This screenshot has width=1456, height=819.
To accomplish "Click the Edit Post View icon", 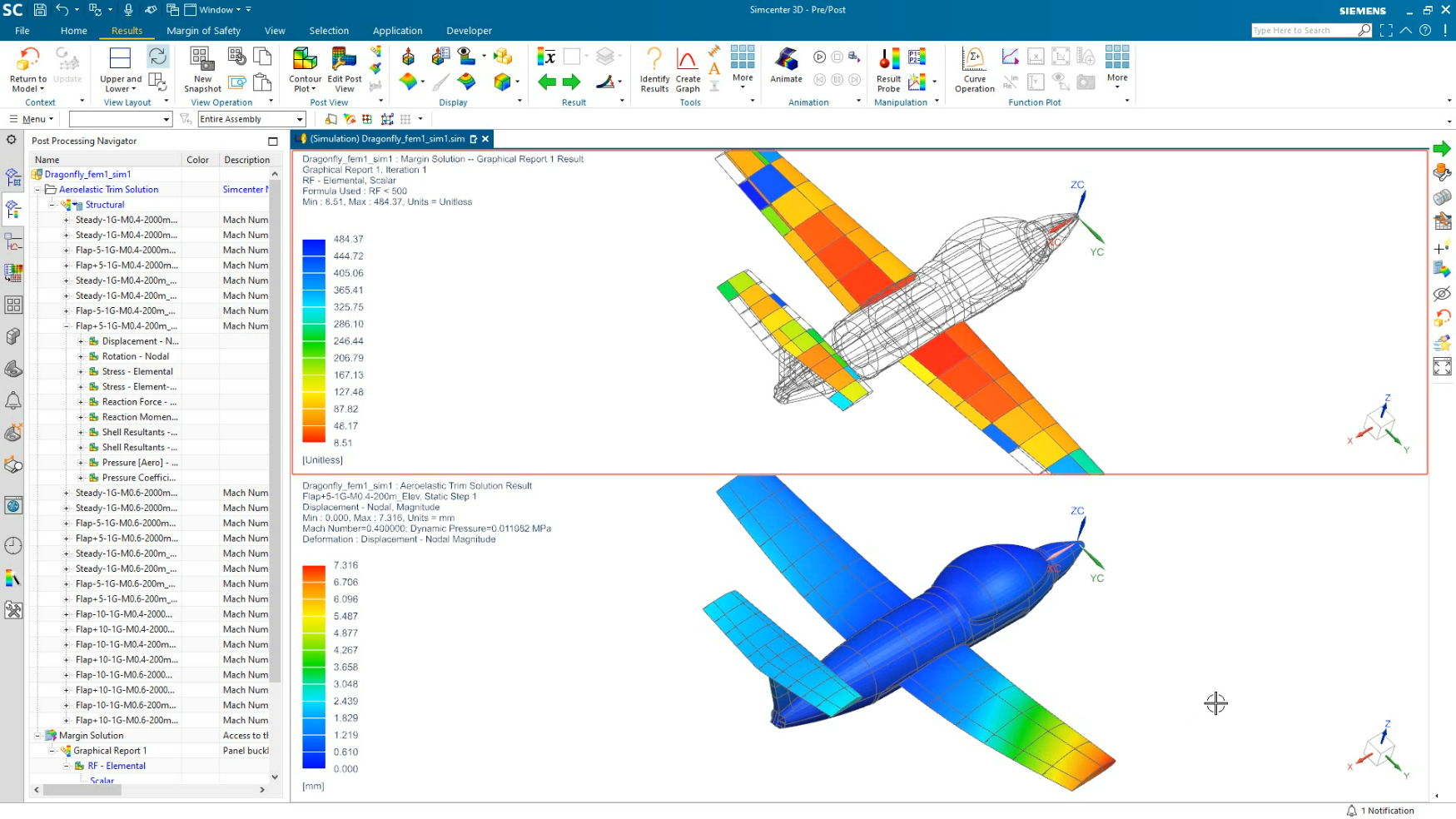I will pos(344,69).
